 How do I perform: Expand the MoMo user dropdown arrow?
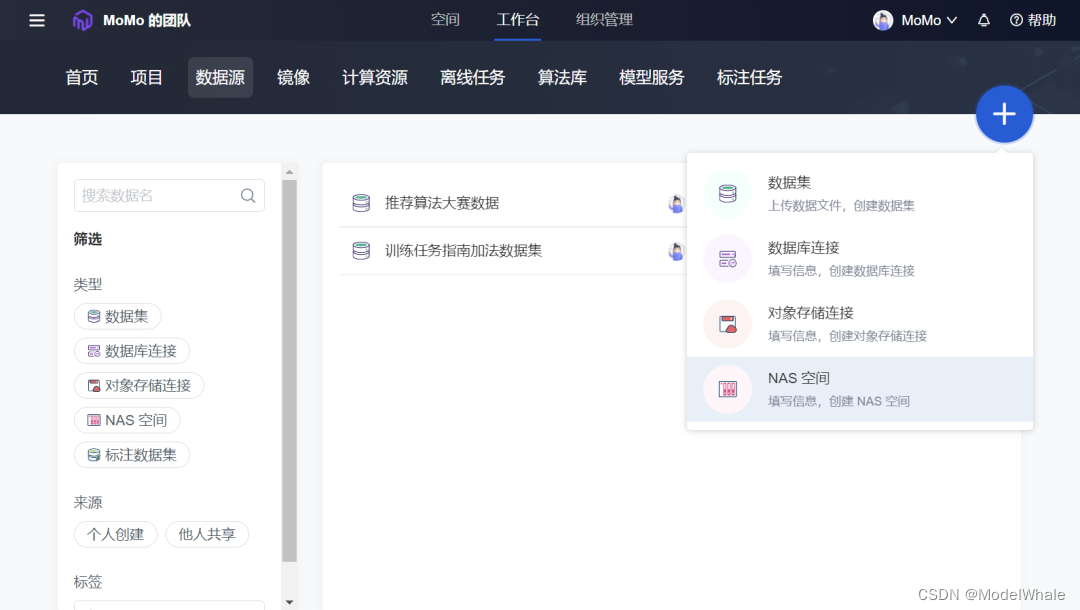click(952, 21)
